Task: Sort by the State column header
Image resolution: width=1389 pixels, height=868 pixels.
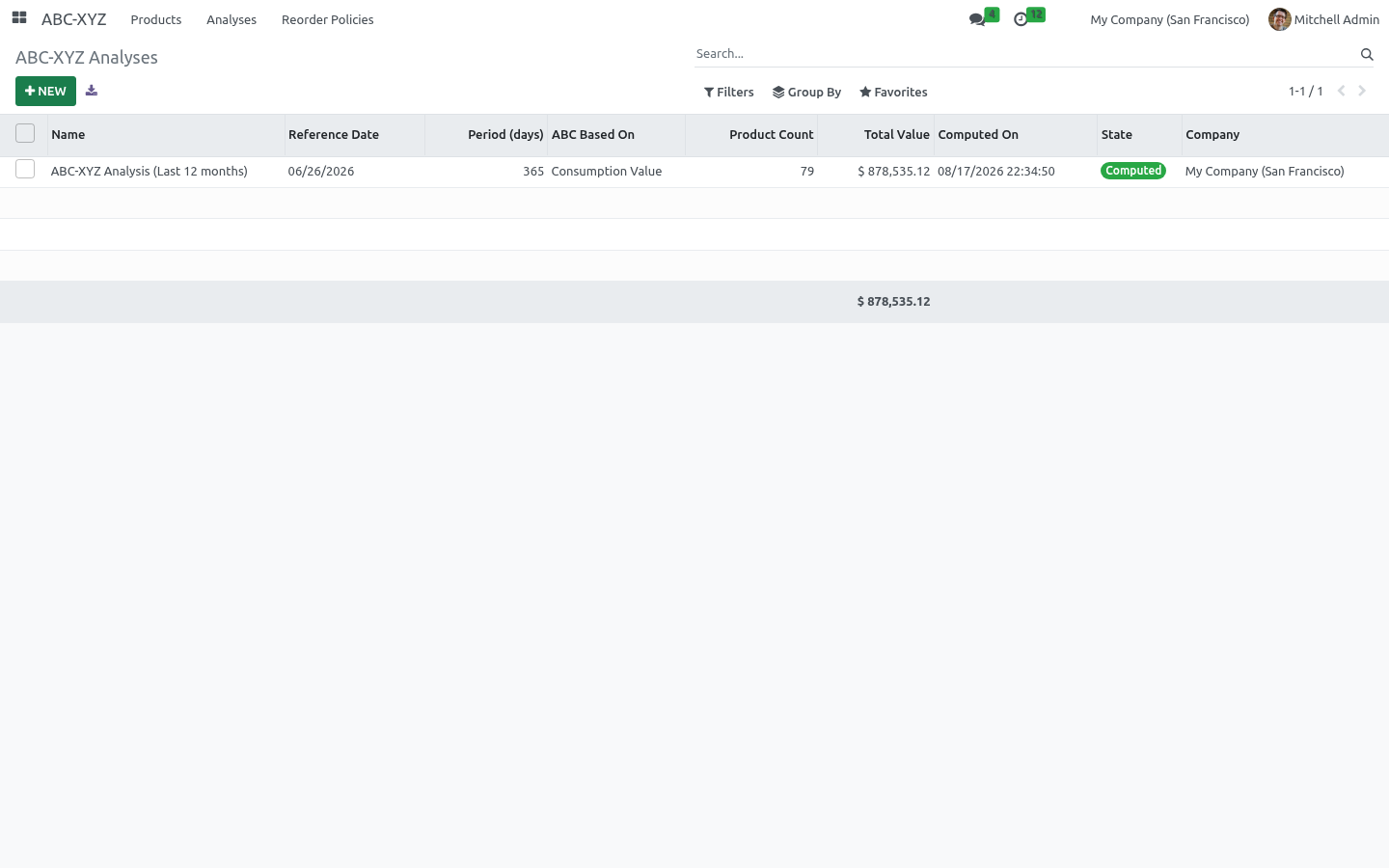Action: 1139,135
